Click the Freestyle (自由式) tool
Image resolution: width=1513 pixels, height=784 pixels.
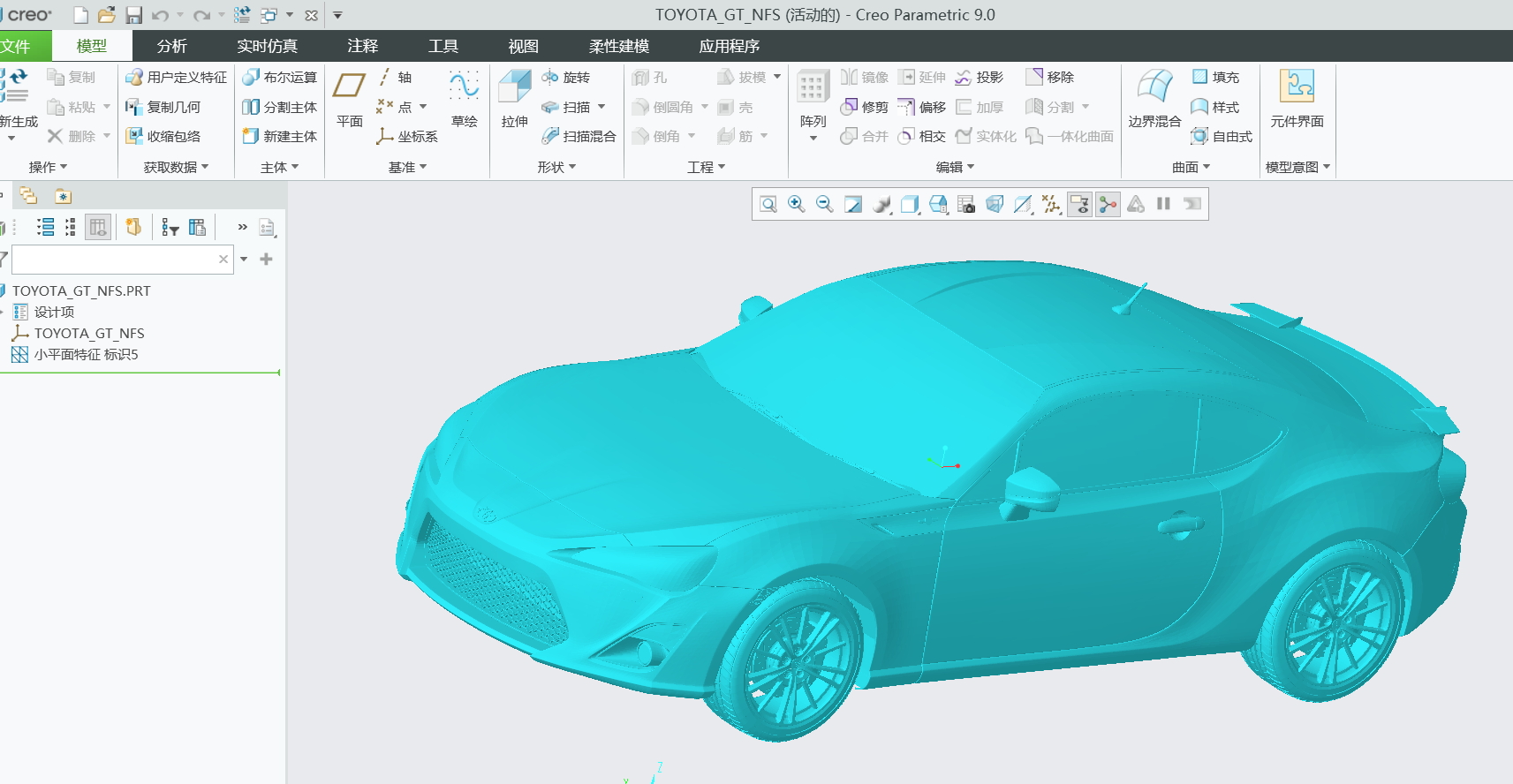coord(1222,136)
